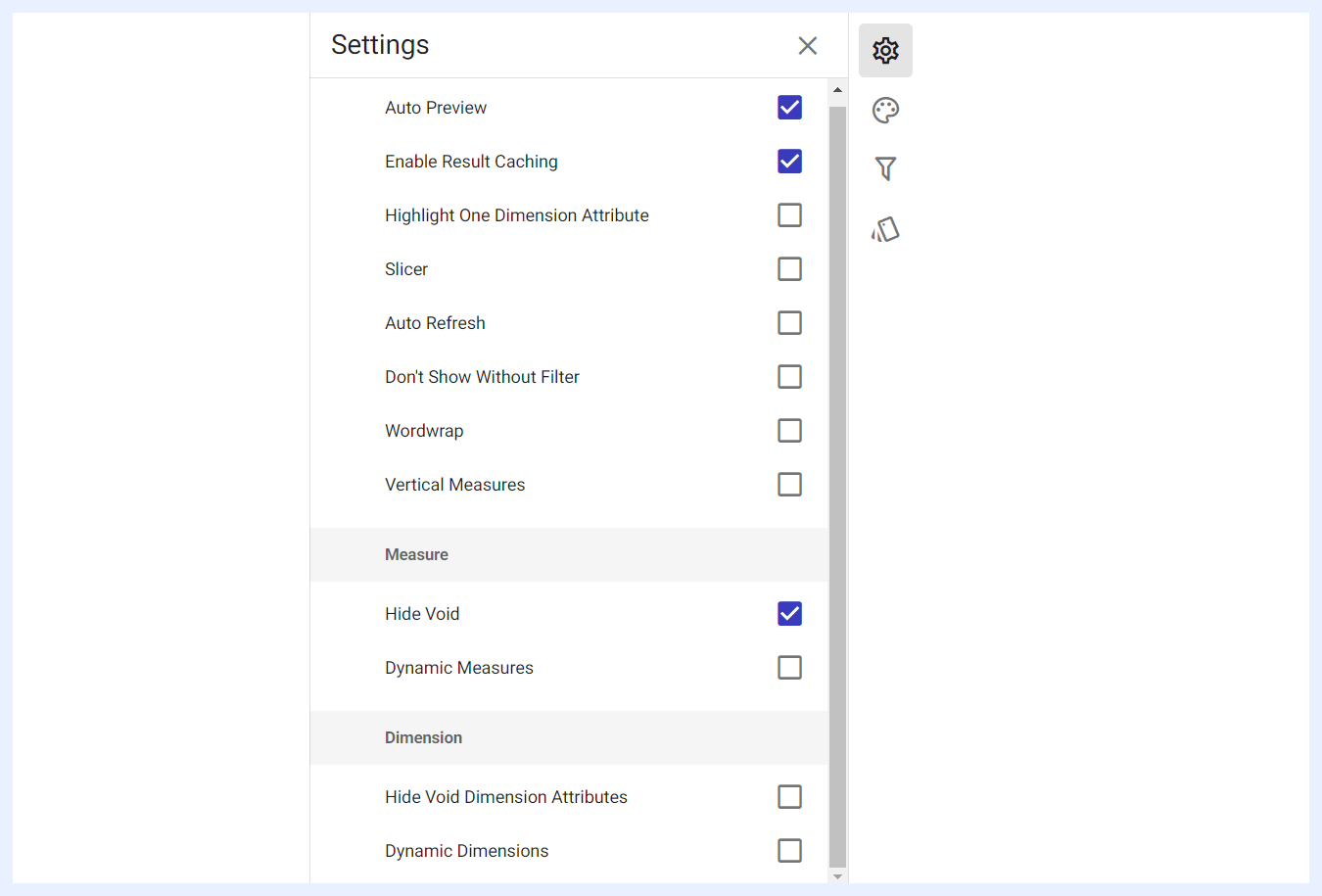The image size is (1322, 896).
Task: Check Hide Void Dimension Attributes box
Action: tap(789, 797)
